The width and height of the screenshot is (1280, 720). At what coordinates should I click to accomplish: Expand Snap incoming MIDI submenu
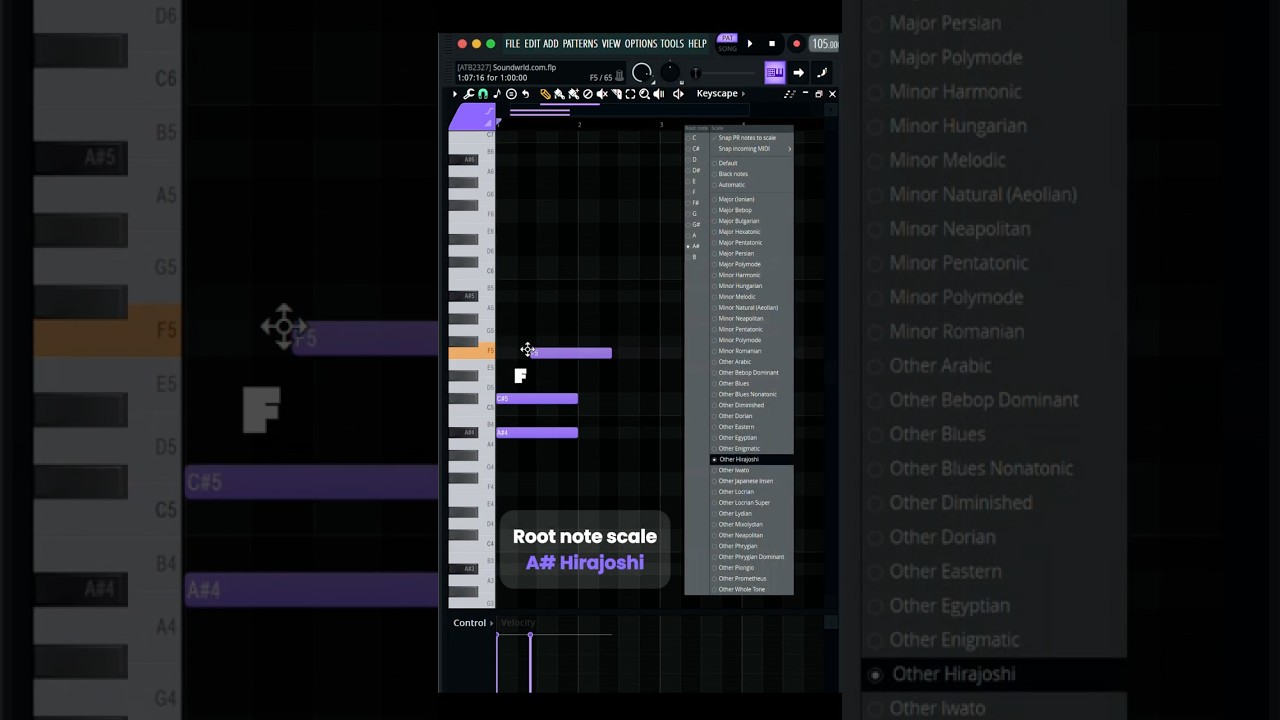(x=750, y=148)
